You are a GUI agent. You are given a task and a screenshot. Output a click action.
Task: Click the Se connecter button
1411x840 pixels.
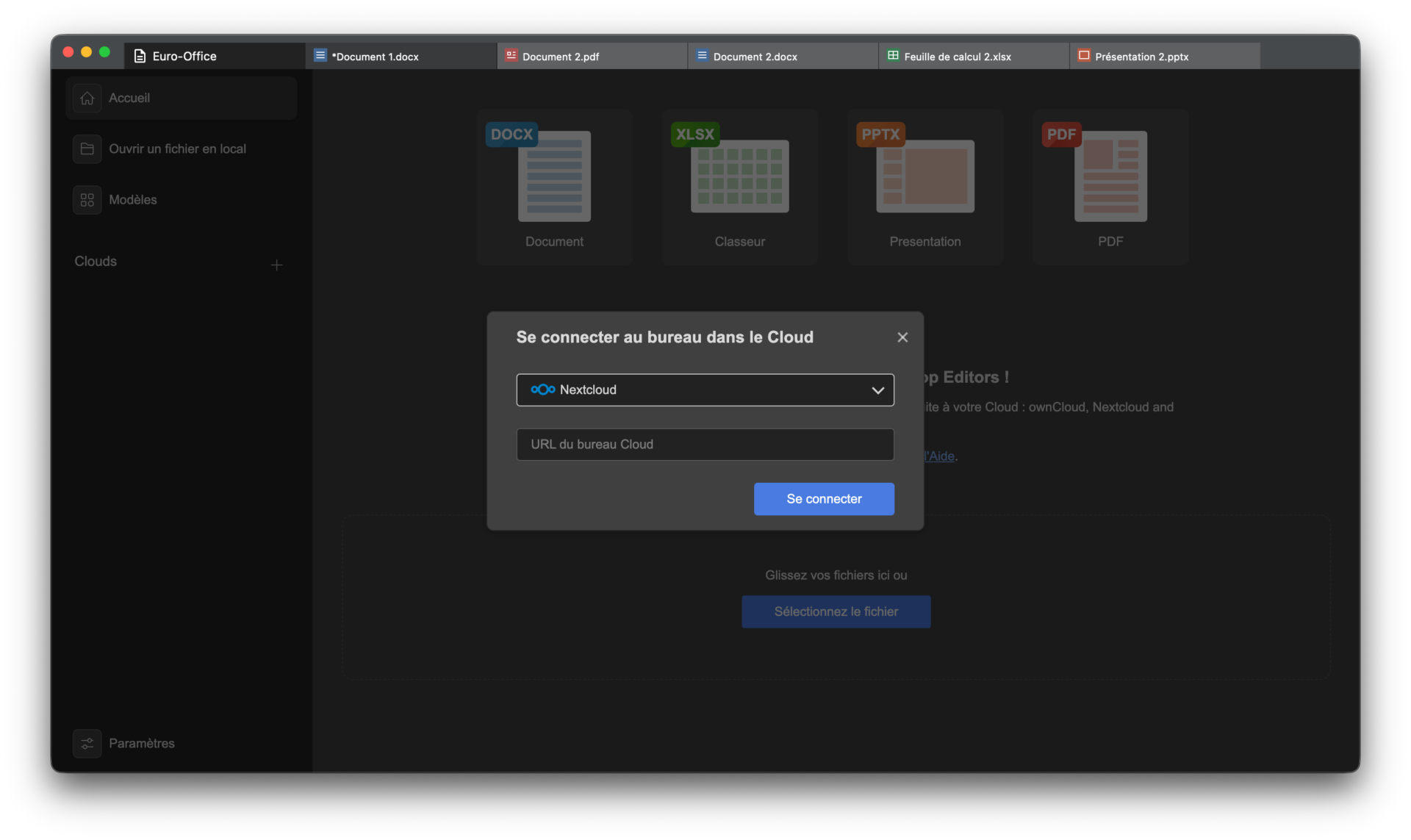[824, 498]
